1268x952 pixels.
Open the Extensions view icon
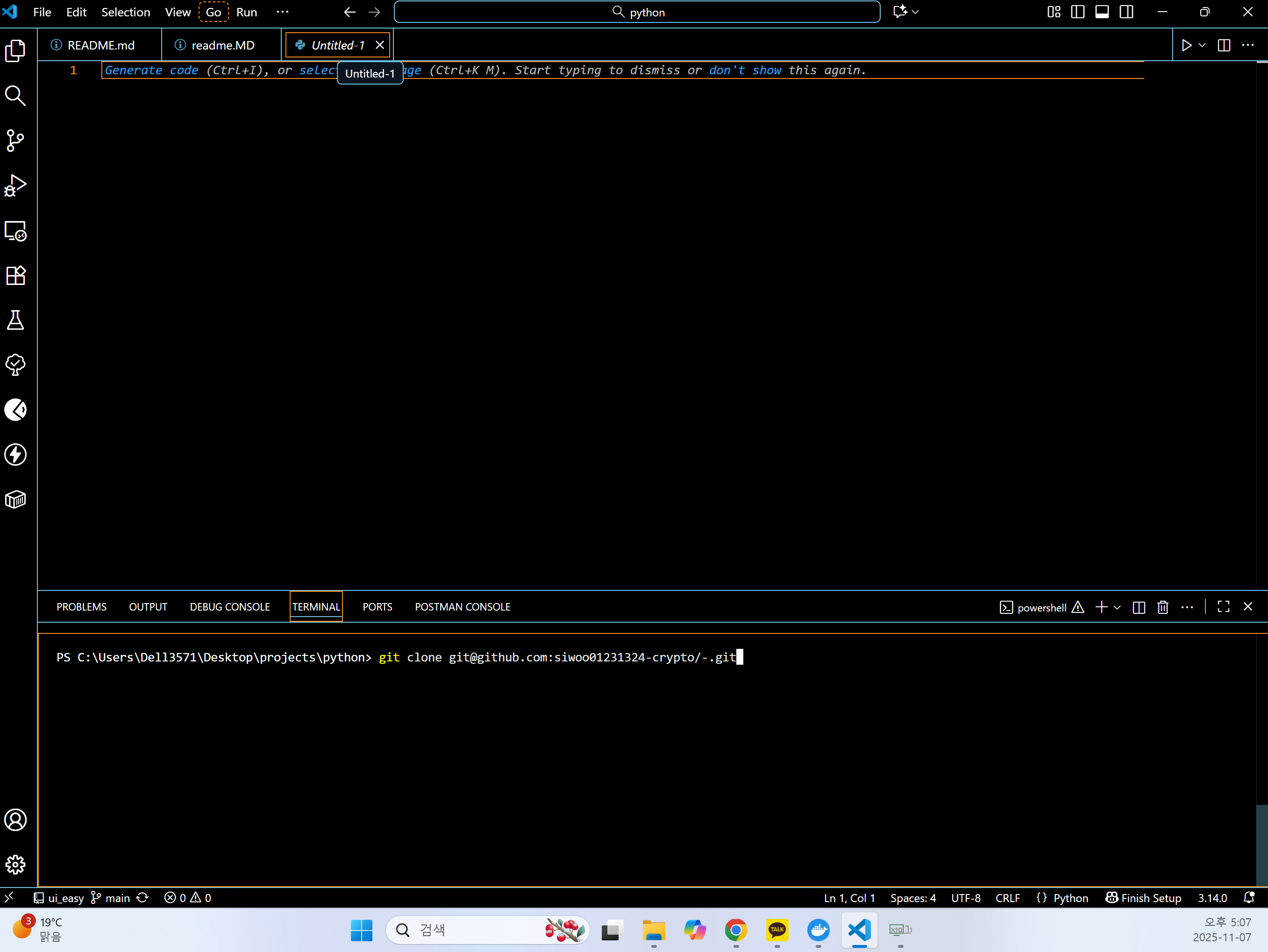click(x=15, y=276)
